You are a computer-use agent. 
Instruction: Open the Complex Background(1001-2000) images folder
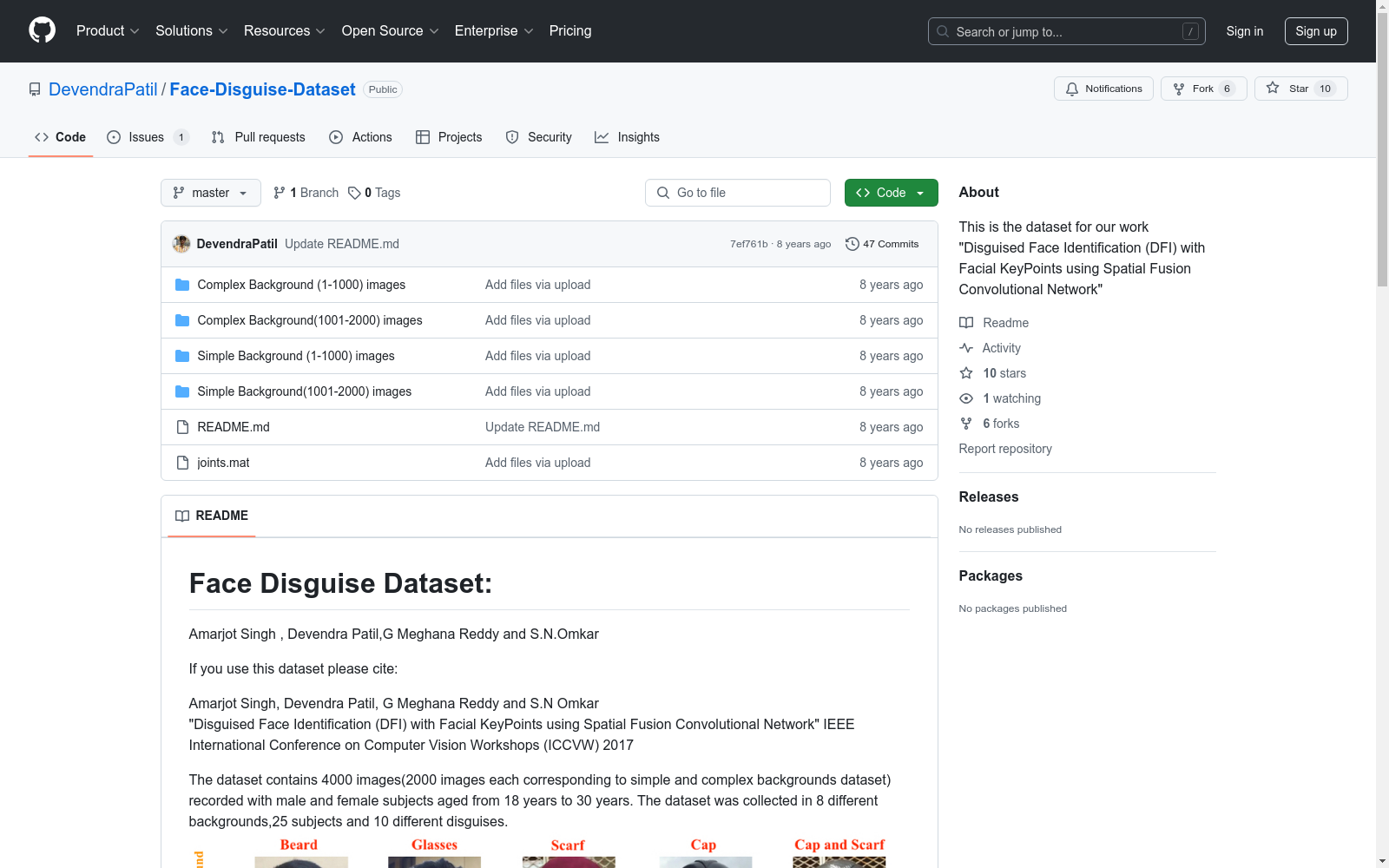pos(310,320)
